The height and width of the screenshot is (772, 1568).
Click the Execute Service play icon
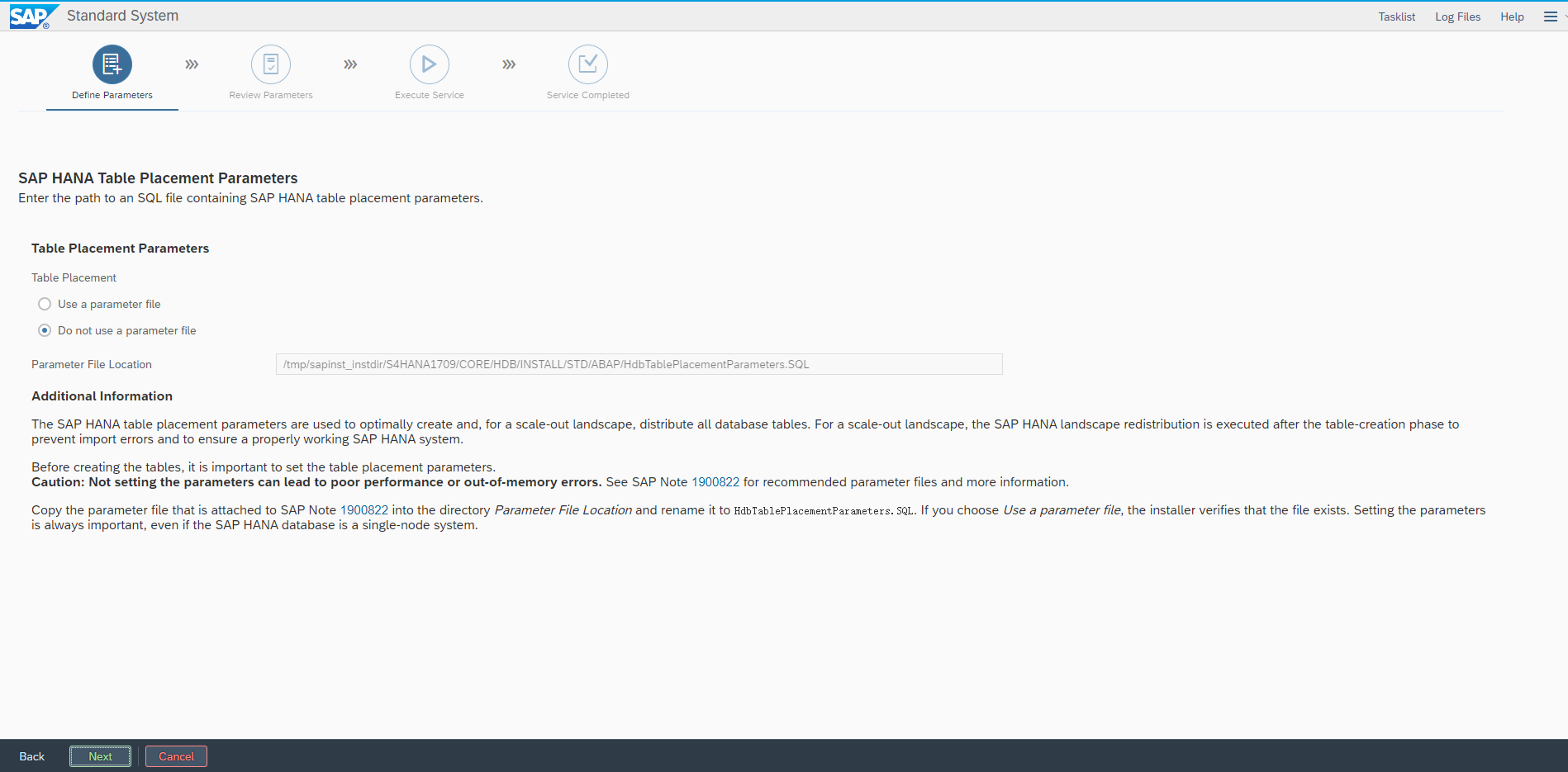coord(430,64)
